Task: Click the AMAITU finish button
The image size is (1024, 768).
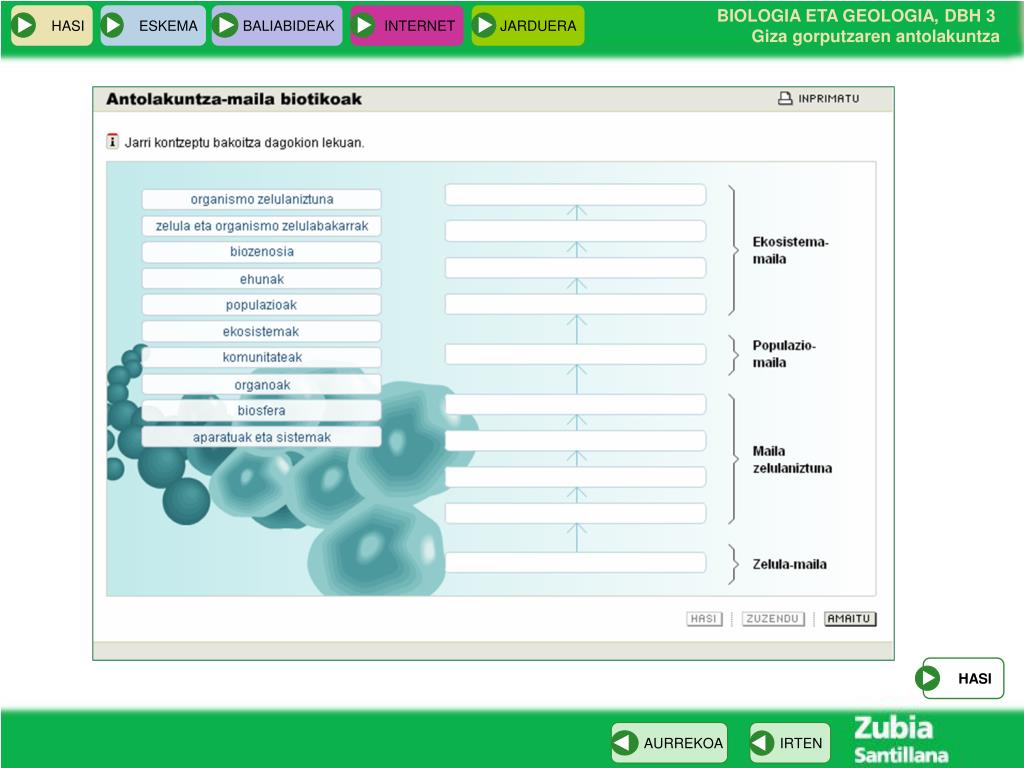Action: (x=850, y=618)
